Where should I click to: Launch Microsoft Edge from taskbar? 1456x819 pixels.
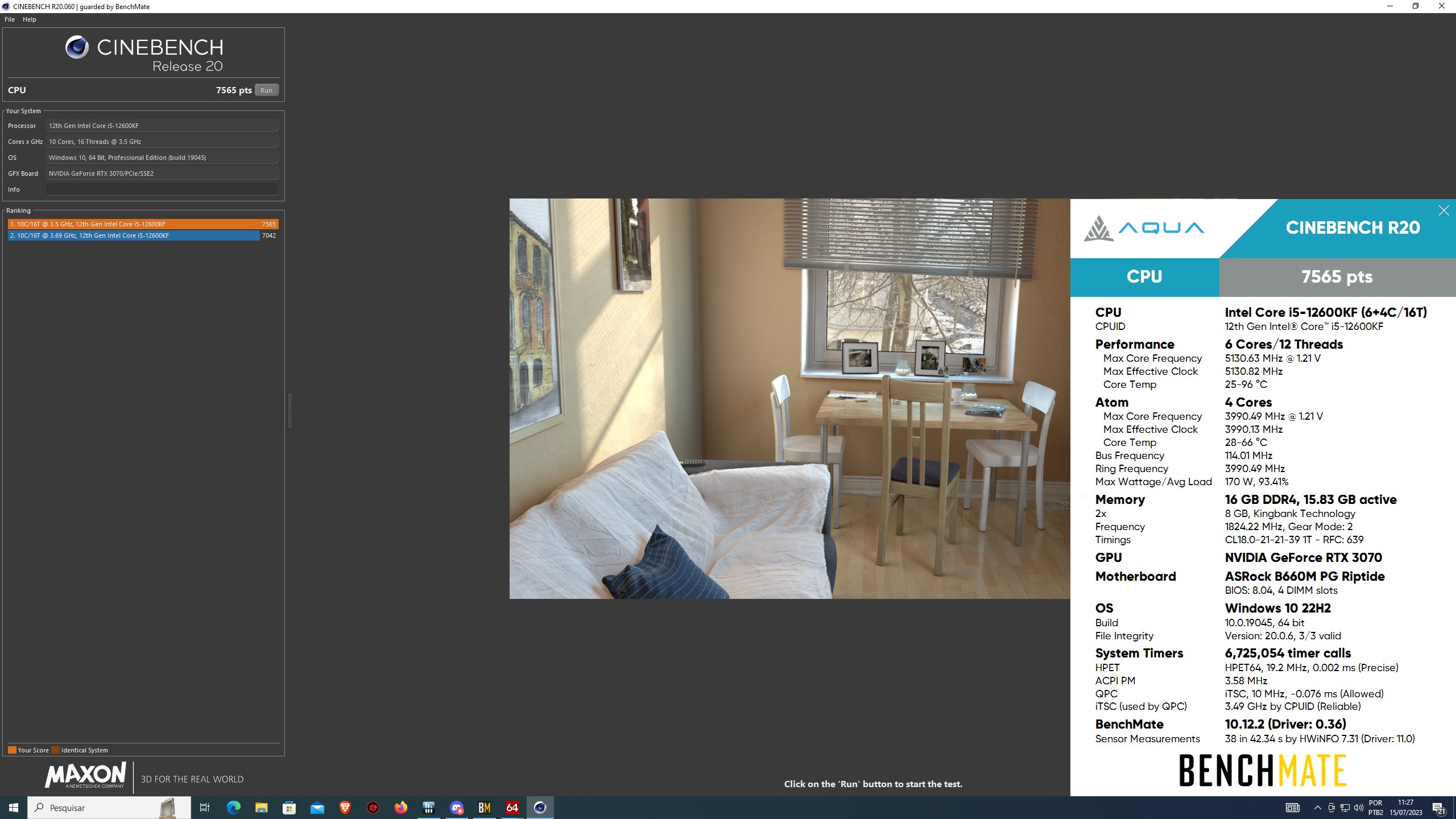[233, 808]
